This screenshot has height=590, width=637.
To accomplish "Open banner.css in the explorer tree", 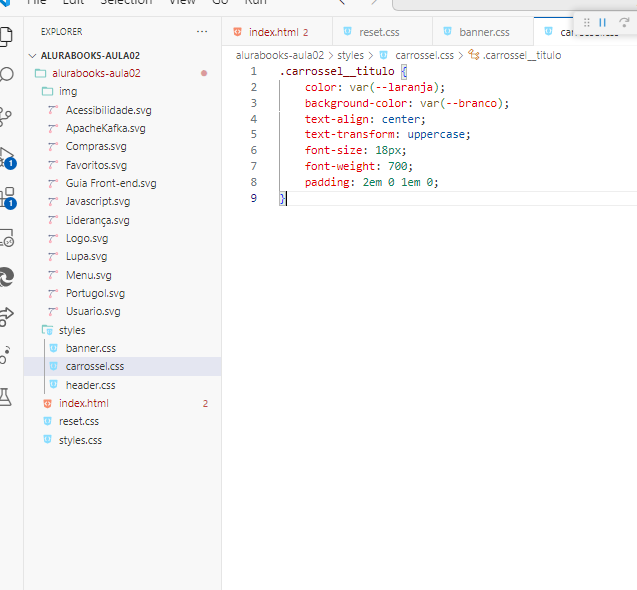I will click(x=122, y=348).
